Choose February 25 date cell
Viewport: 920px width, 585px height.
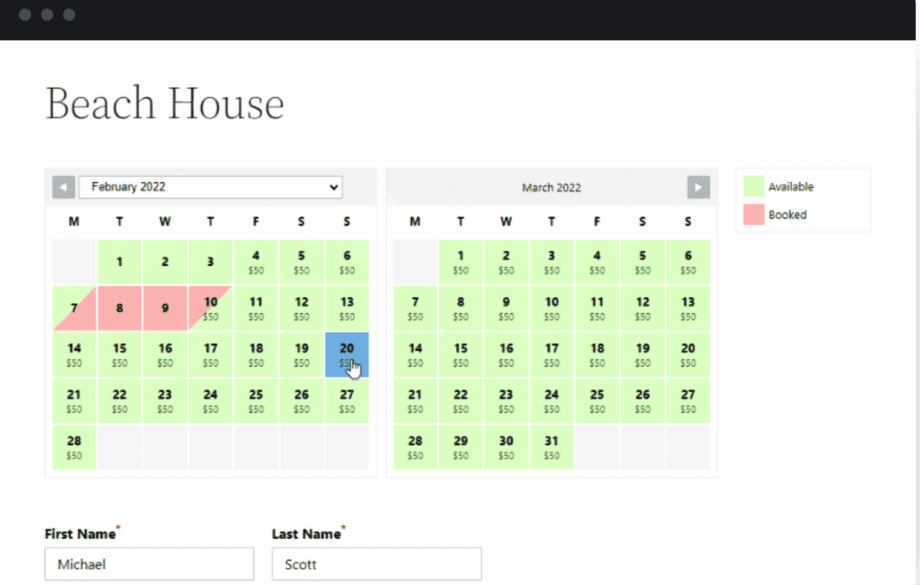coord(256,401)
